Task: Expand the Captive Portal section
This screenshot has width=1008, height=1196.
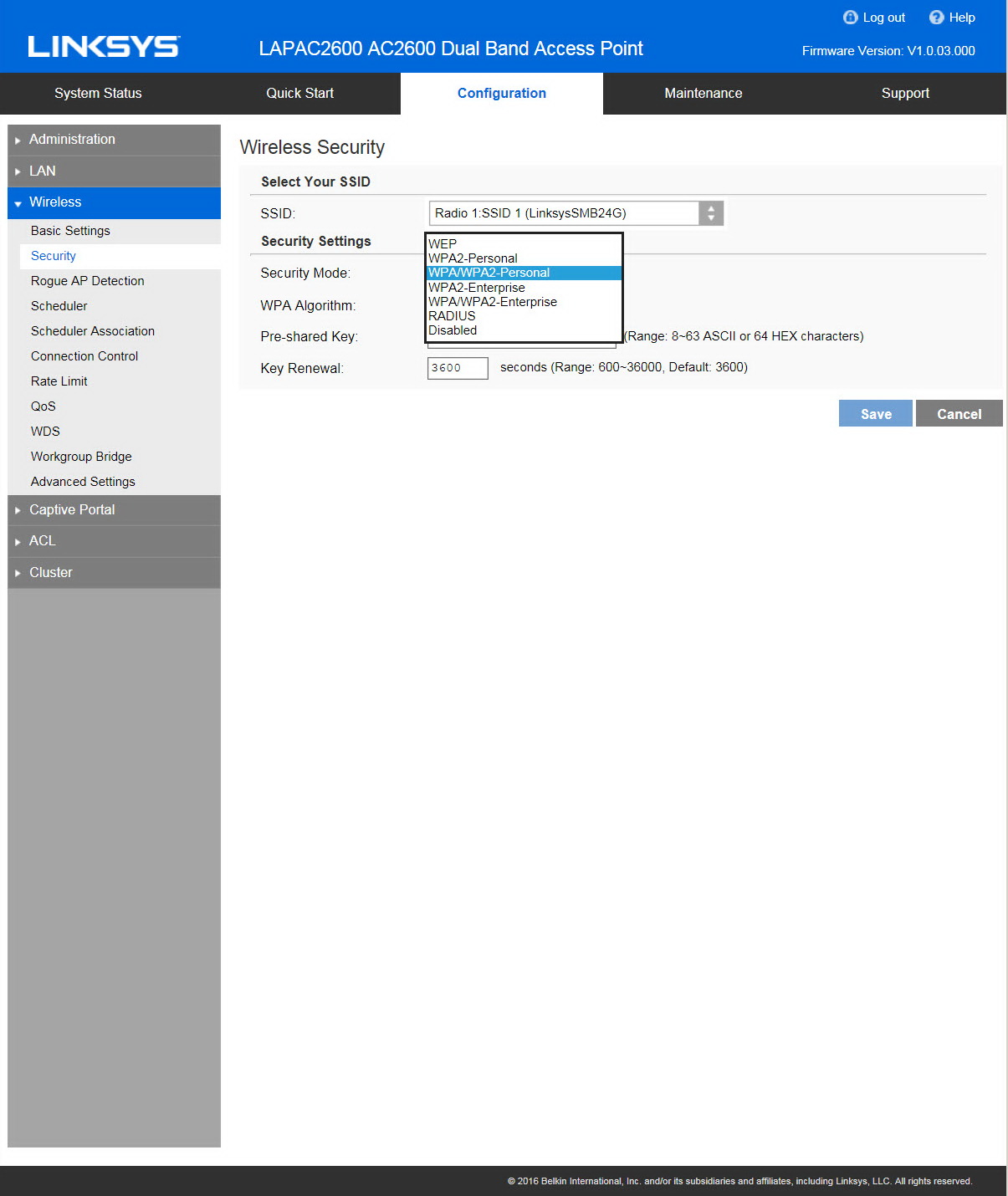Action: click(x=114, y=510)
